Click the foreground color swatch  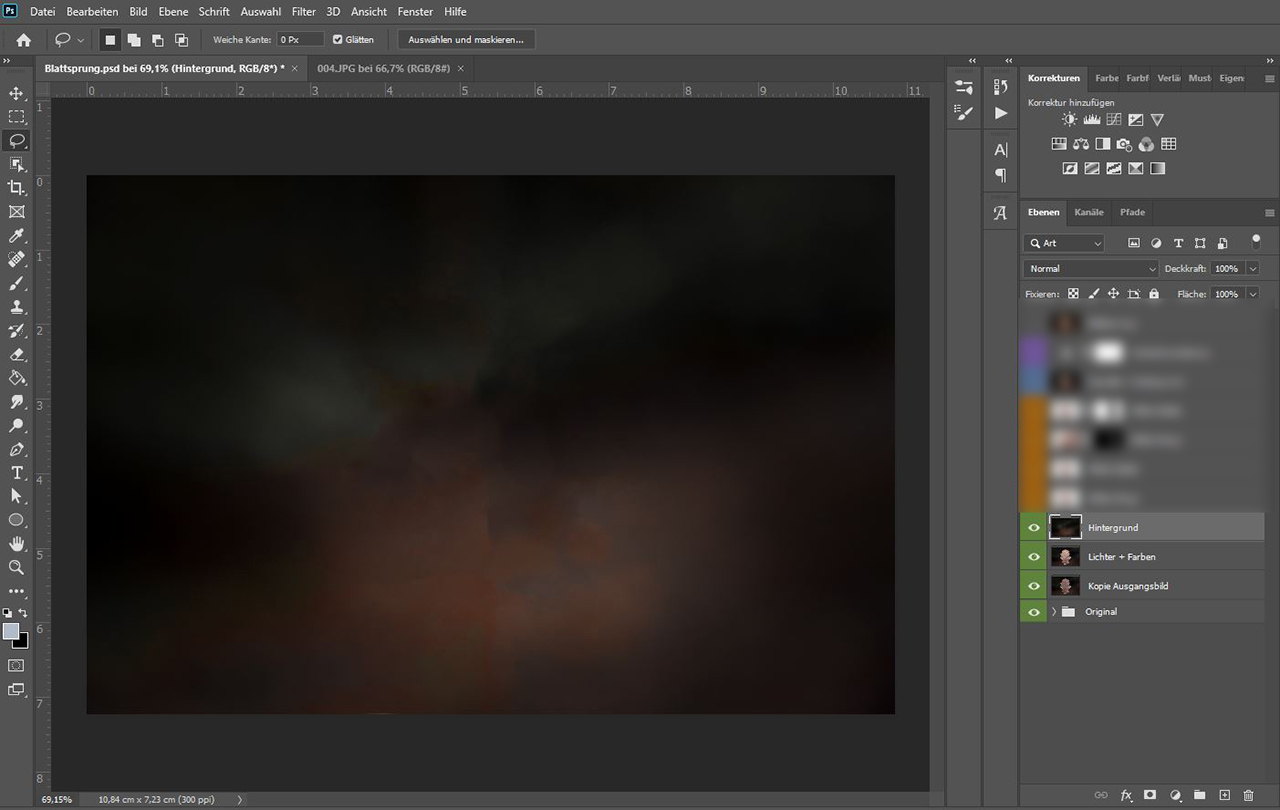(x=12, y=631)
